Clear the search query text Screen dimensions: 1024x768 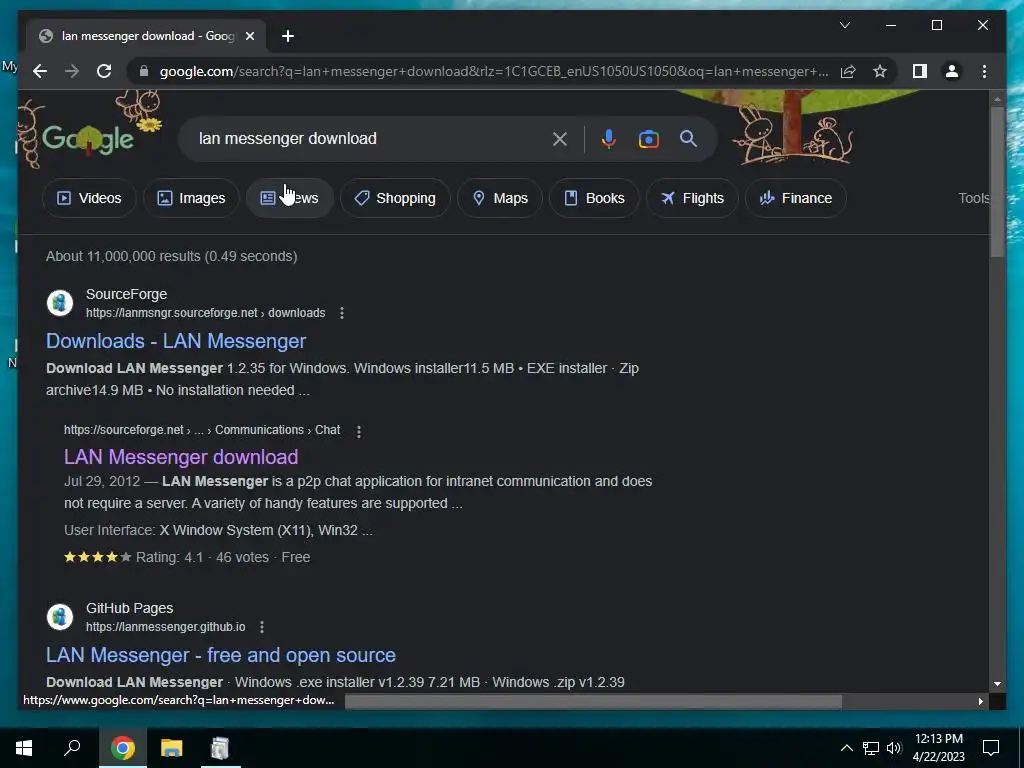(560, 138)
